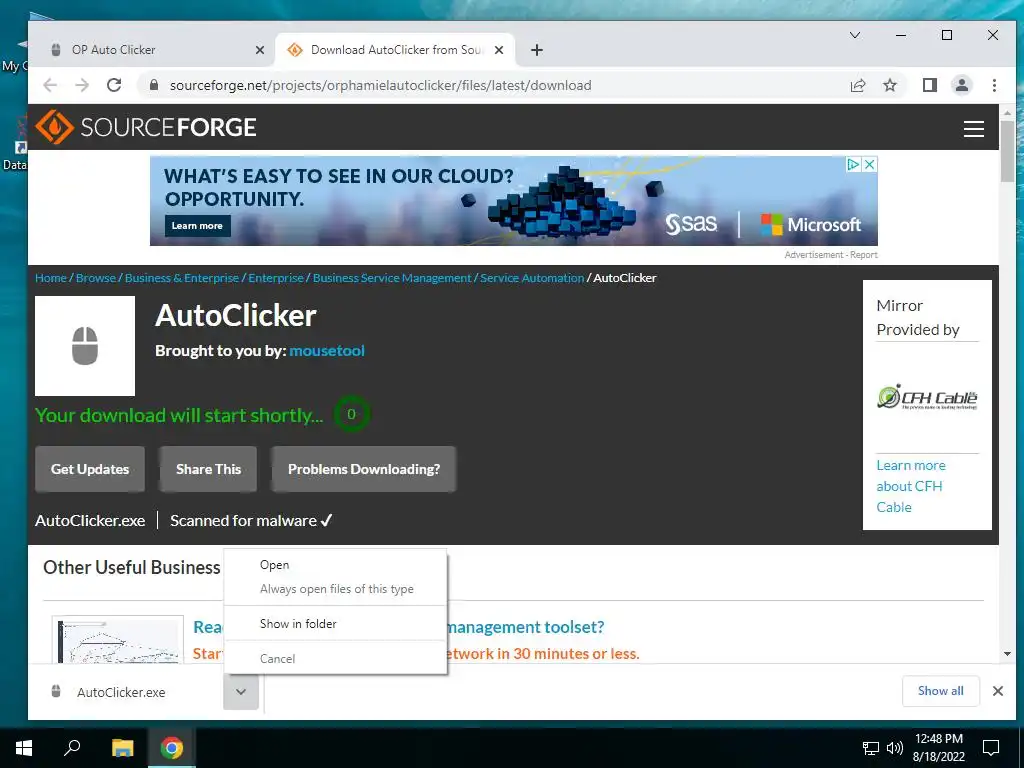Open Business Service Management breadcrumb

pyautogui.click(x=392, y=278)
